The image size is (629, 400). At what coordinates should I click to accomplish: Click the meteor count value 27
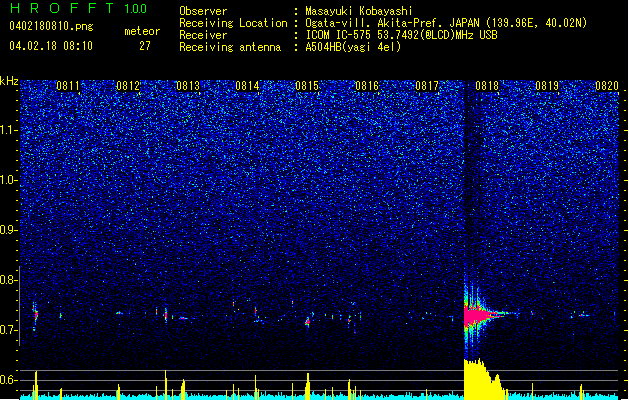pyautogui.click(x=145, y=46)
